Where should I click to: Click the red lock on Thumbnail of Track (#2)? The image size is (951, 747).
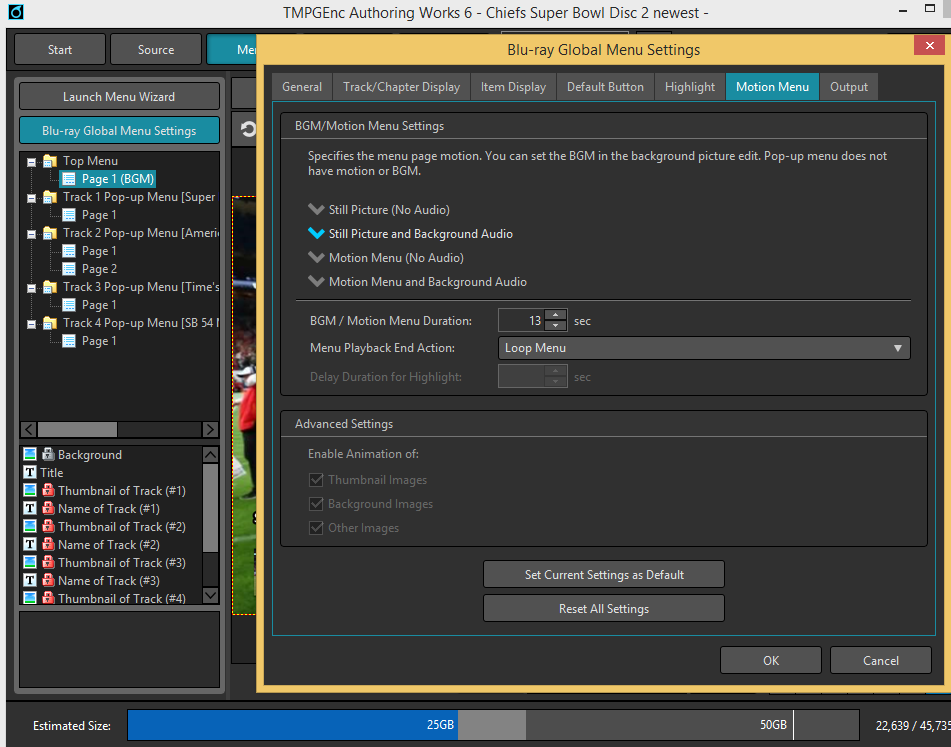coord(48,526)
